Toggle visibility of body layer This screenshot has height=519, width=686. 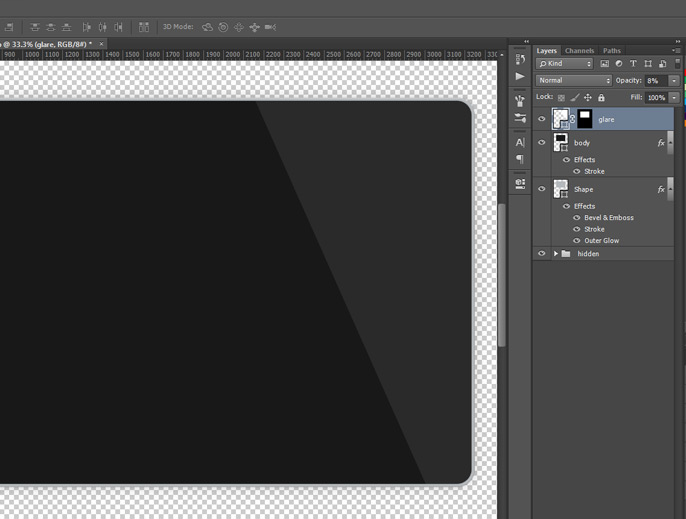click(542, 143)
